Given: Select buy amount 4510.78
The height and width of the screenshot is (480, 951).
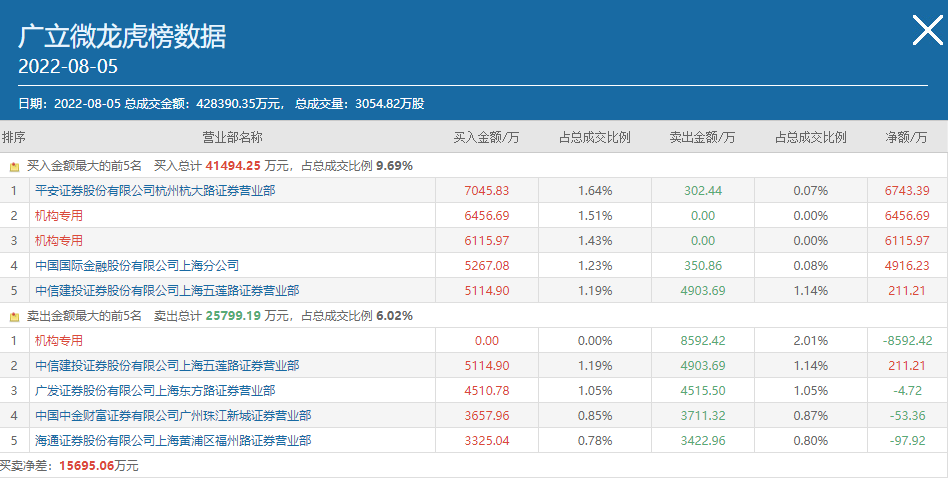Looking at the screenshot, I should click(486, 390).
